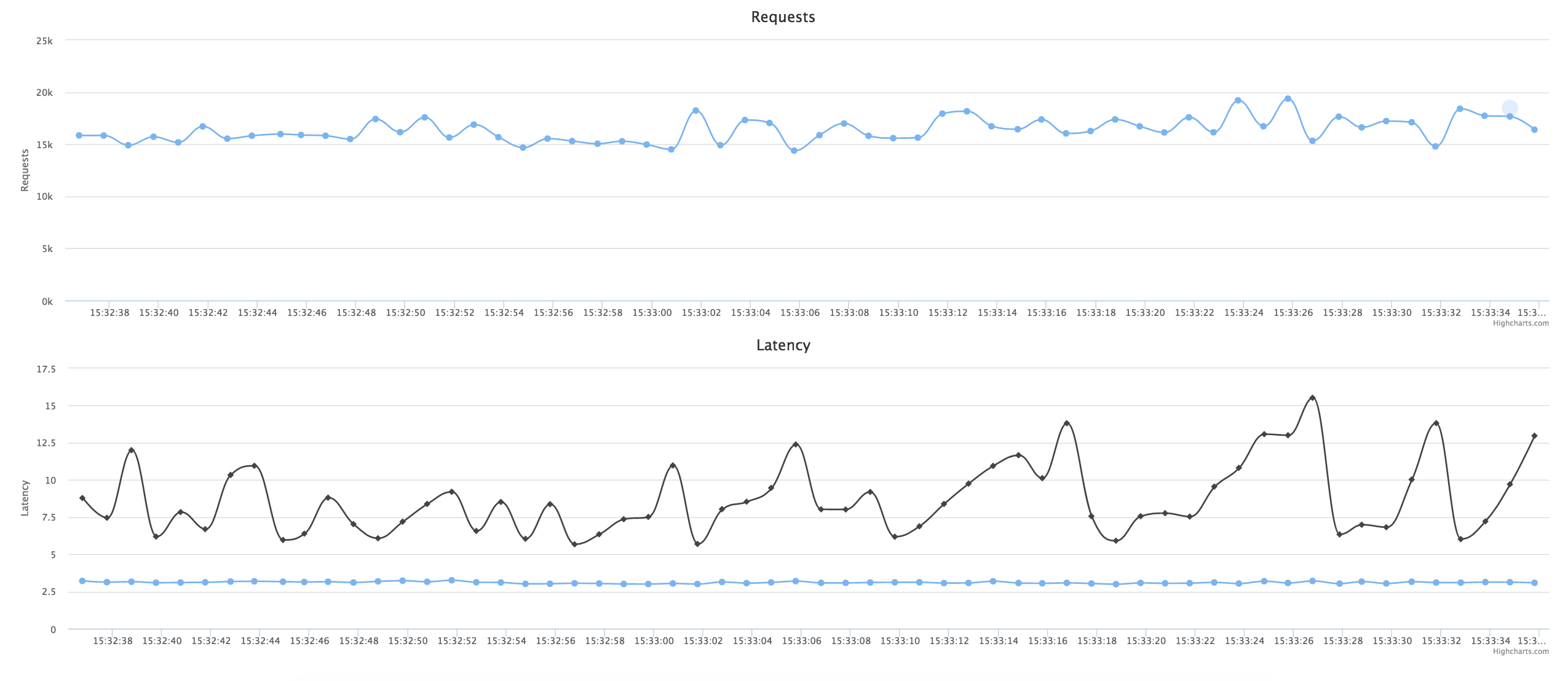The height and width of the screenshot is (681, 1568).
Task: Click the 15:32:38 label on the Requests x-axis
Action: (109, 311)
